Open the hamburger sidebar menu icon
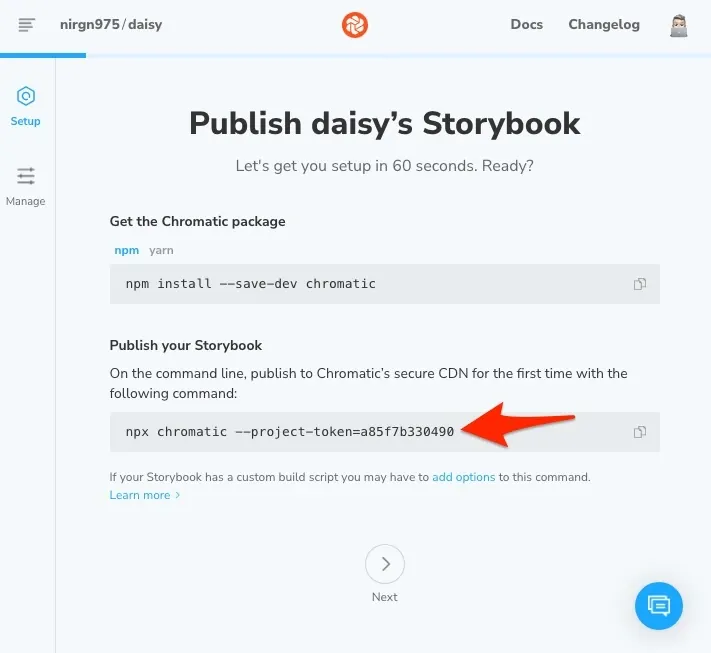711x653 pixels. [27, 24]
